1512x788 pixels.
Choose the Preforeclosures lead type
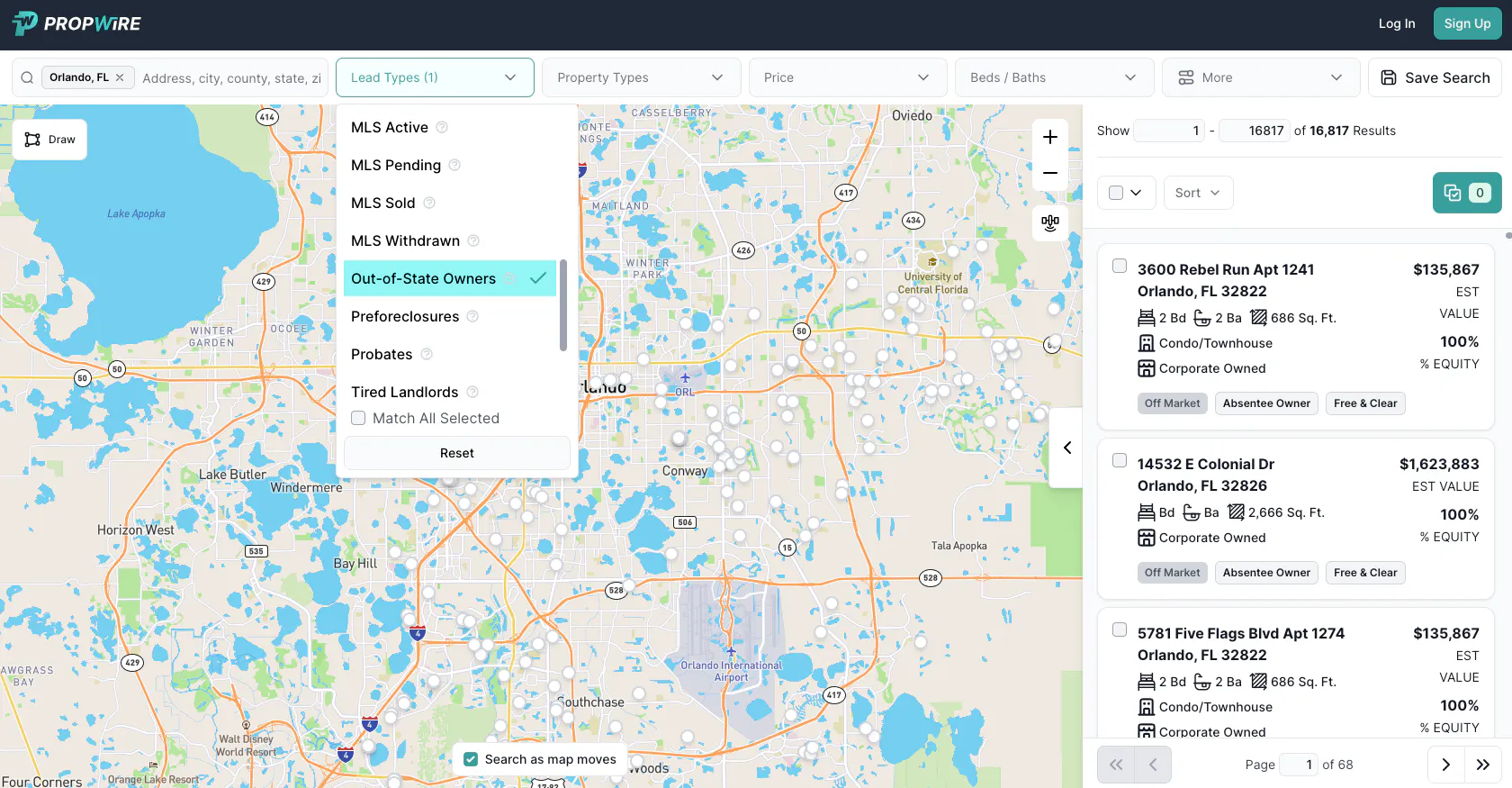coord(405,316)
